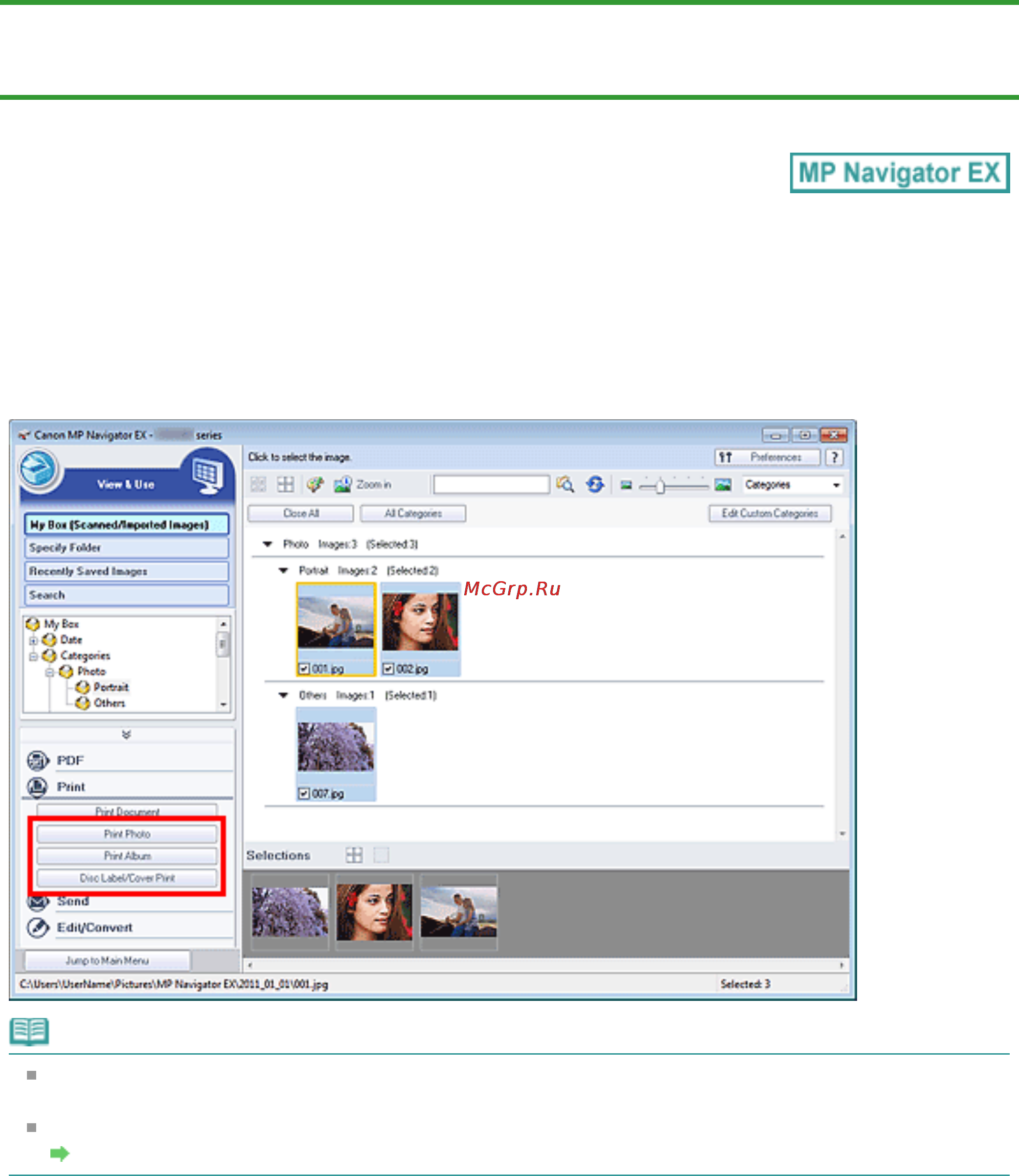Expand the Date tree node
The width and height of the screenshot is (1019, 1176).
[x=34, y=640]
